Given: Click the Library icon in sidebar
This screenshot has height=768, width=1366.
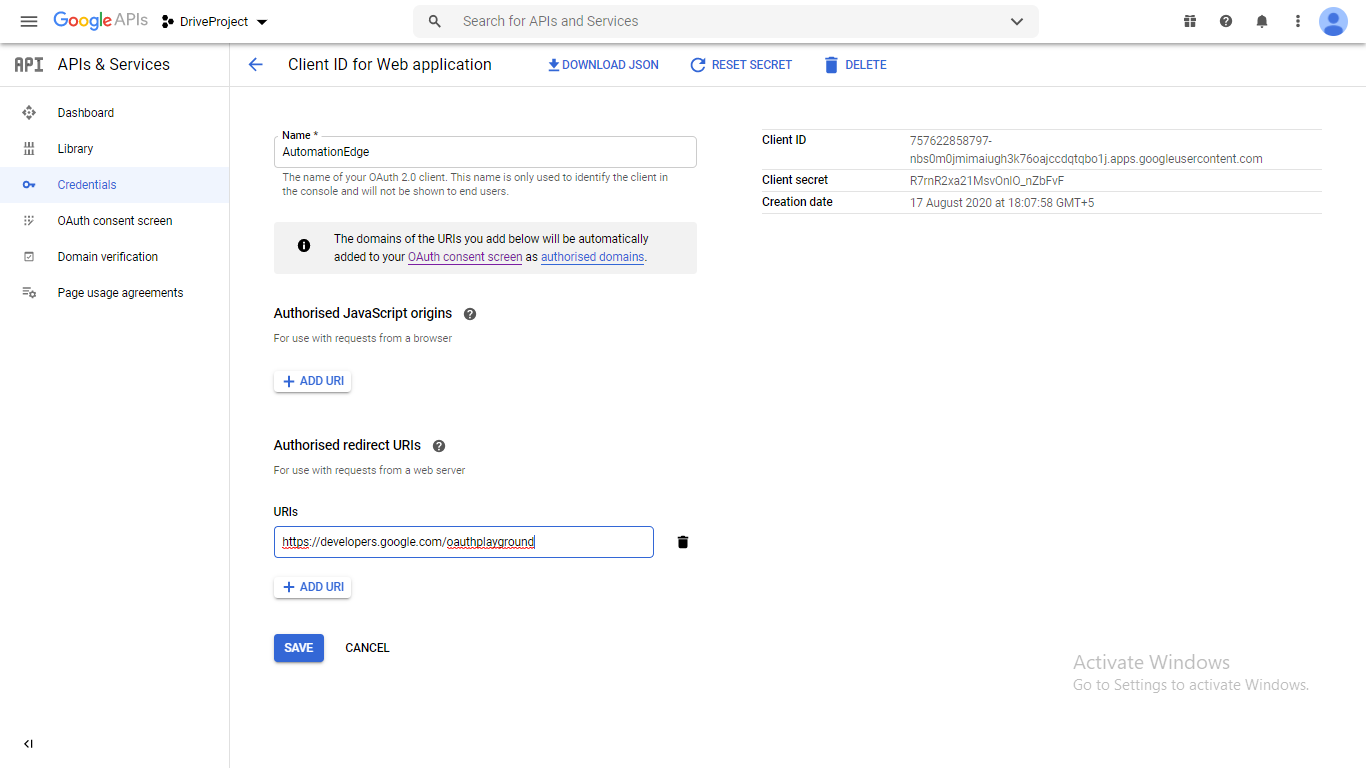Looking at the screenshot, I should pos(29,149).
